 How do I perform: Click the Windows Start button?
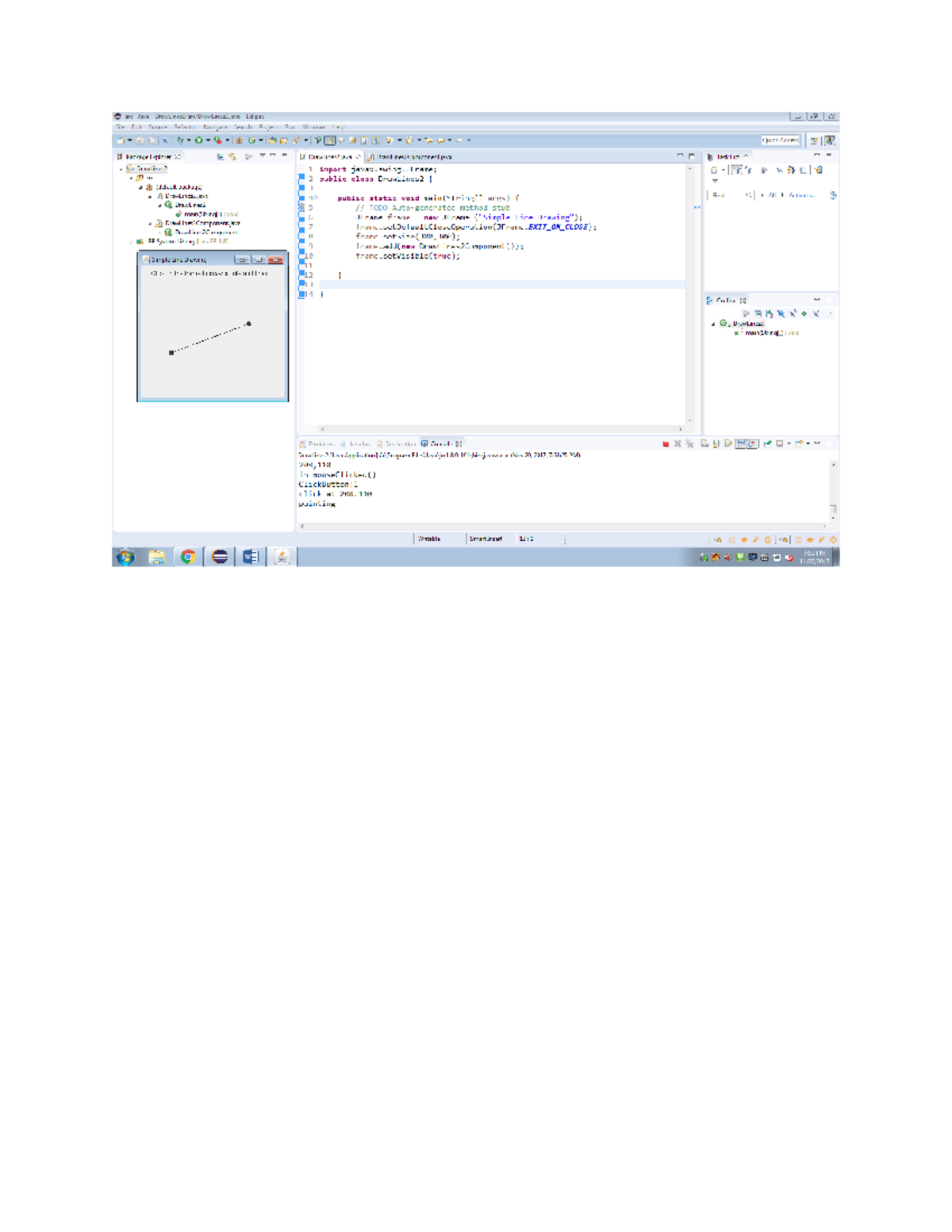coord(125,557)
